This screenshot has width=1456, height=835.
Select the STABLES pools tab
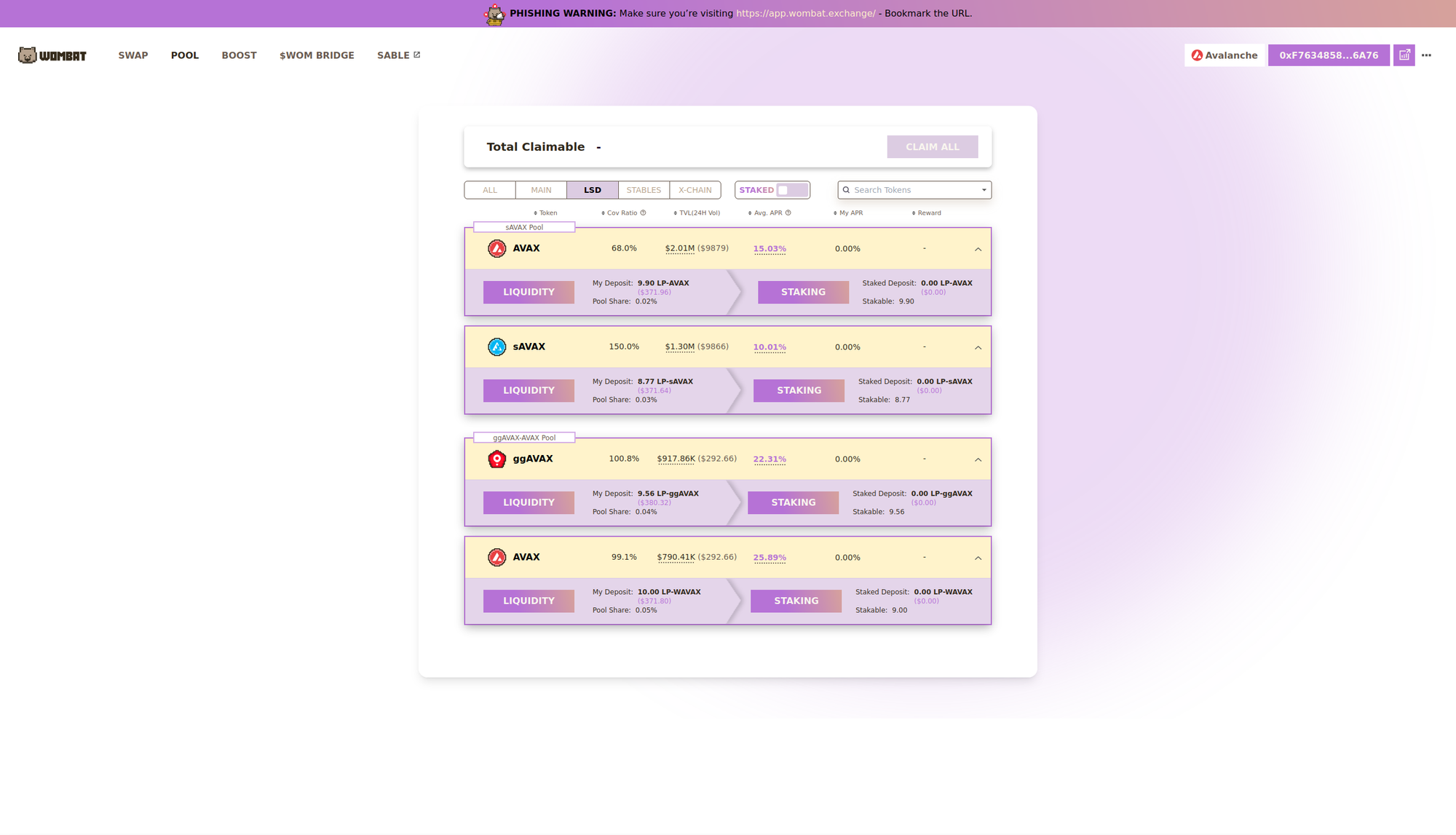[x=644, y=190]
